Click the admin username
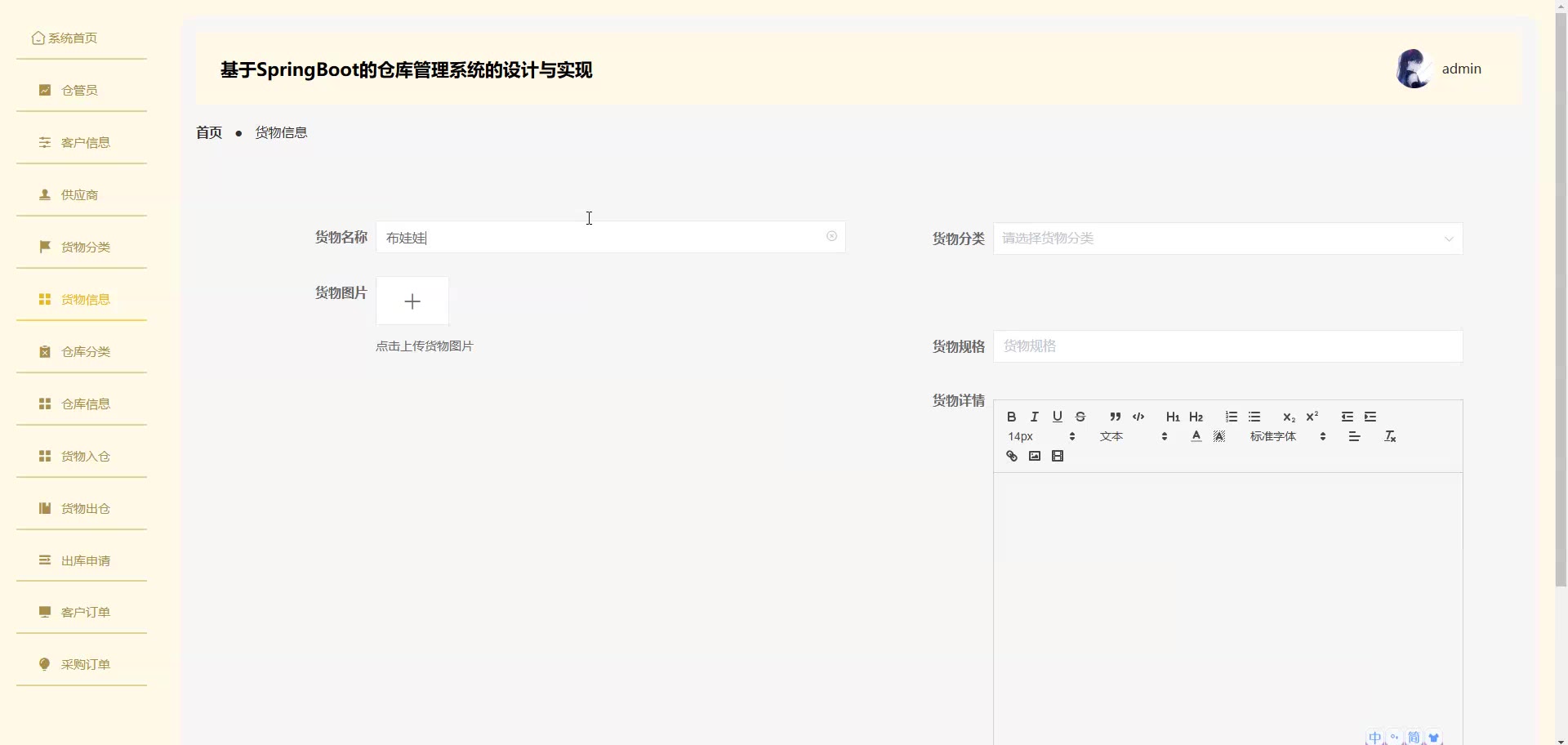The height and width of the screenshot is (745, 1568). (x=1462, y=69)
